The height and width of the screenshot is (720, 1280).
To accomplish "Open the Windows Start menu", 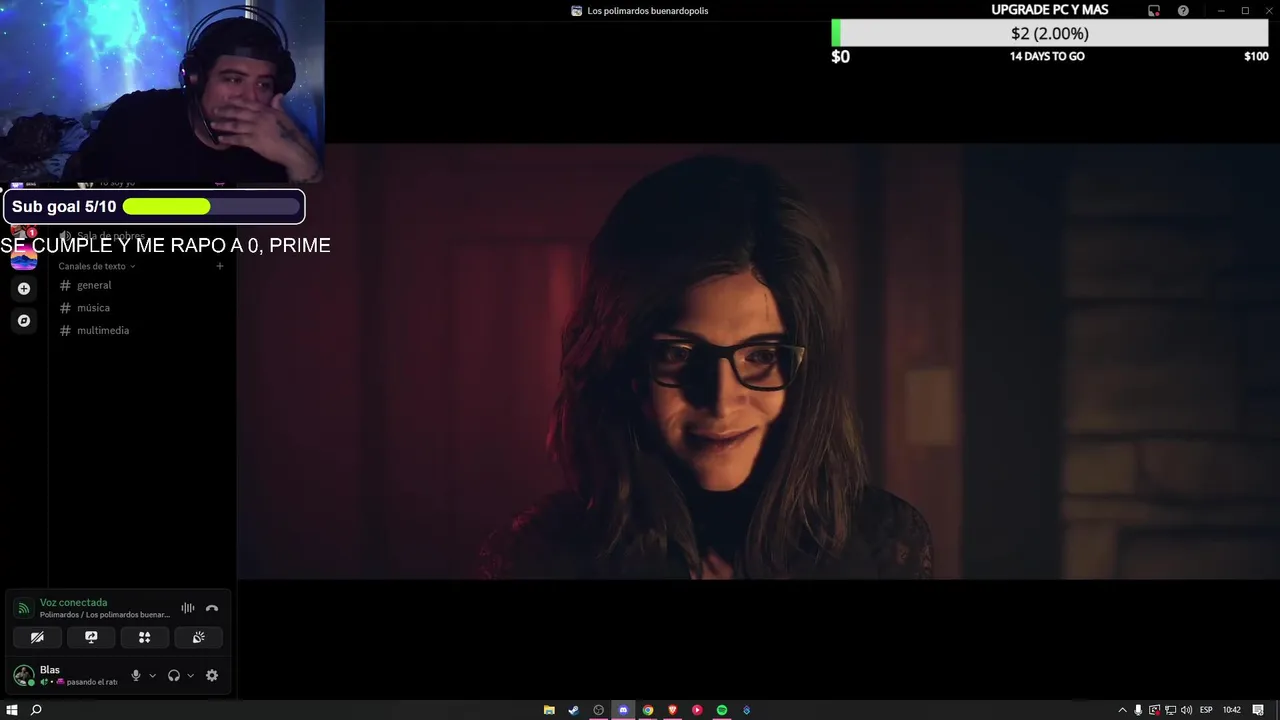I will click(x=12, y=710).
